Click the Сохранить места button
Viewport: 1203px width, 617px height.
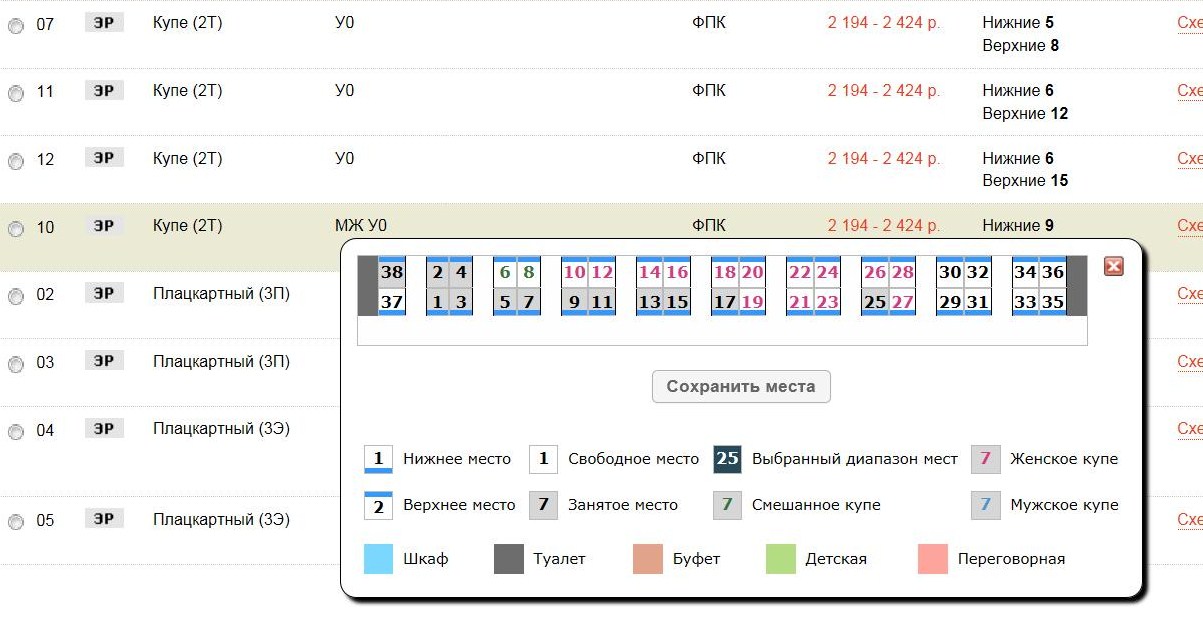click(741, 387)
